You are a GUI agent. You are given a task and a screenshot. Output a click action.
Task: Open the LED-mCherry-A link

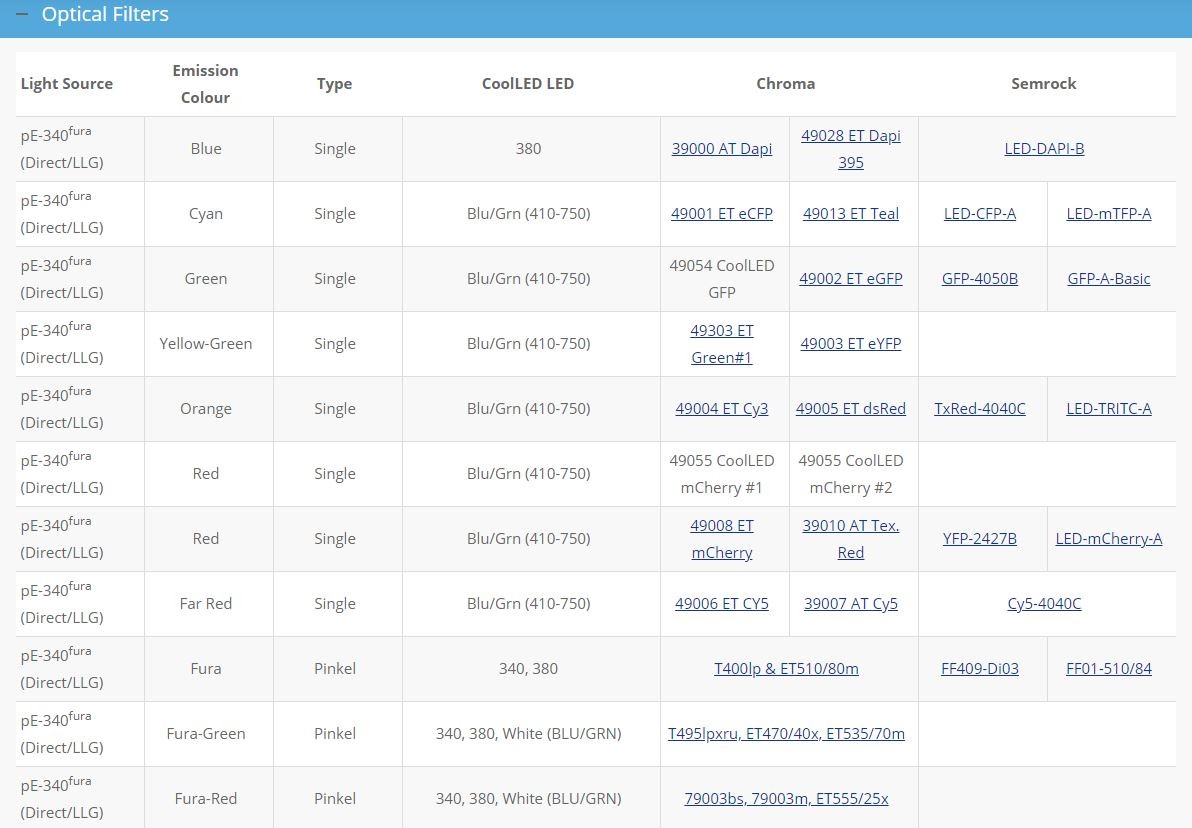1108,539
